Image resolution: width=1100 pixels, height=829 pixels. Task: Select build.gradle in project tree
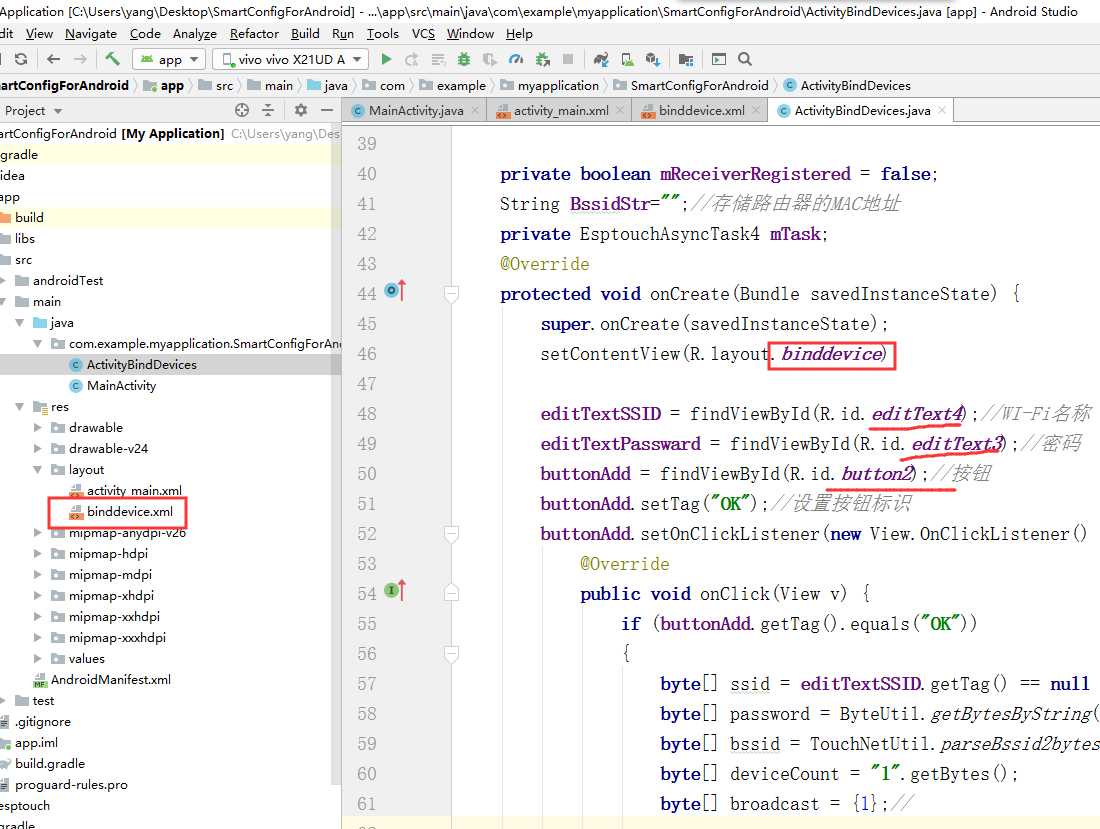pyautogui.click(x=50, y=764)
